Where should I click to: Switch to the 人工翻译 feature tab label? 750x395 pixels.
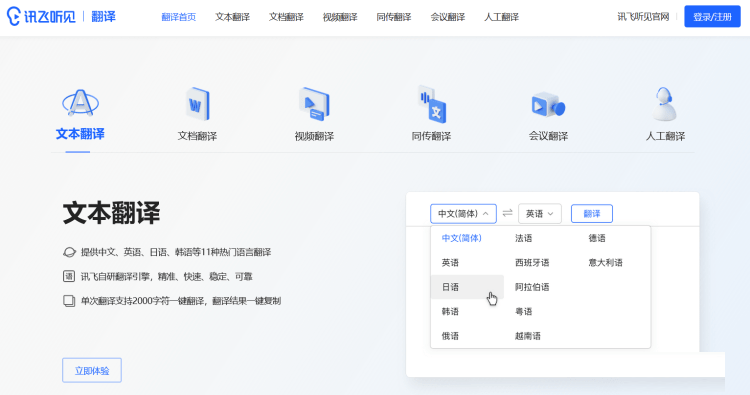pos(665,136)
